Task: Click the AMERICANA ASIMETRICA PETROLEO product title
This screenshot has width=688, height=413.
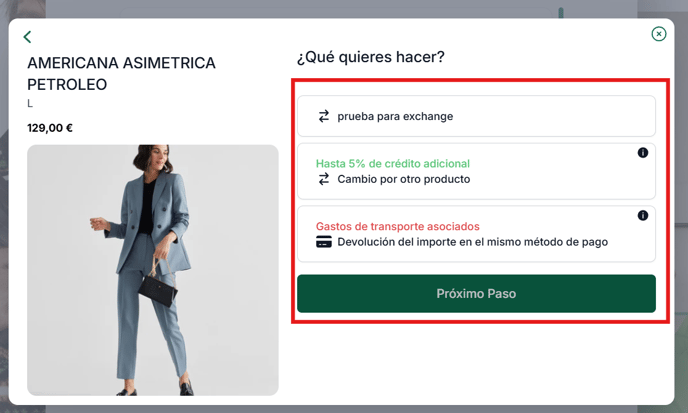Action: coord(122,74)
